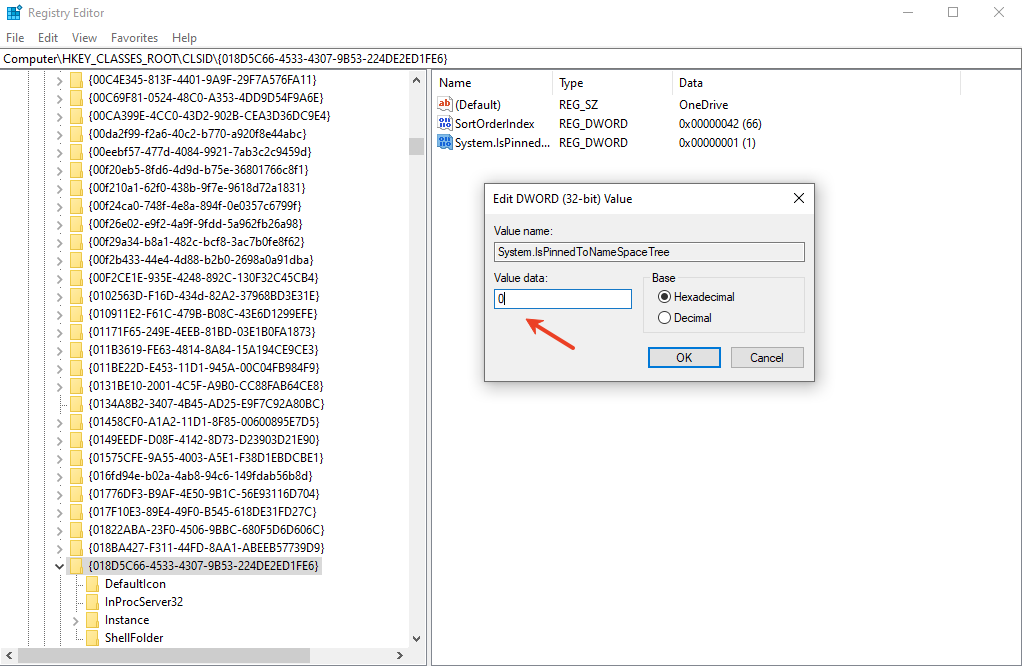Click the folder icon of the highlighted {018D5C66} key
Screen dimensions: 1022x666
[x=77, y=565]
